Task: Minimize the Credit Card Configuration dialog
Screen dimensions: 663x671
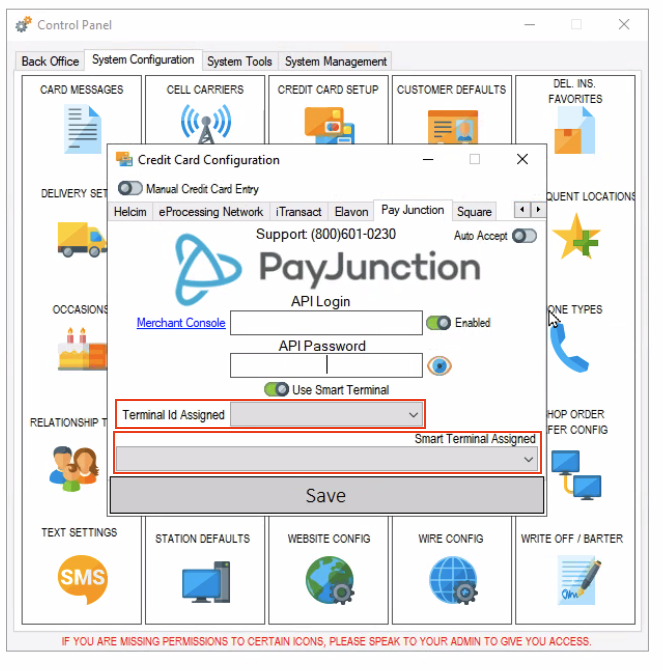Action: pos(428,160)
